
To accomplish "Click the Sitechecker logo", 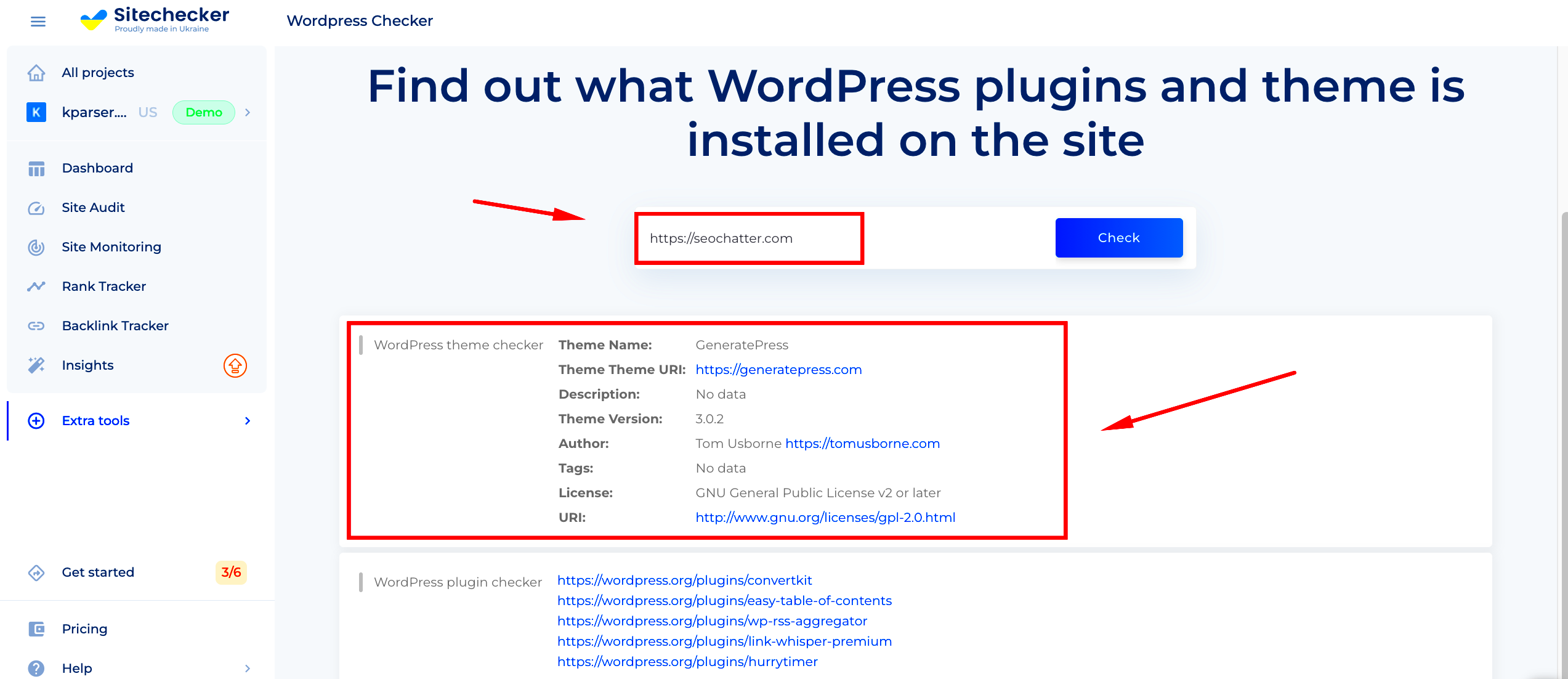I will (155, 20).
